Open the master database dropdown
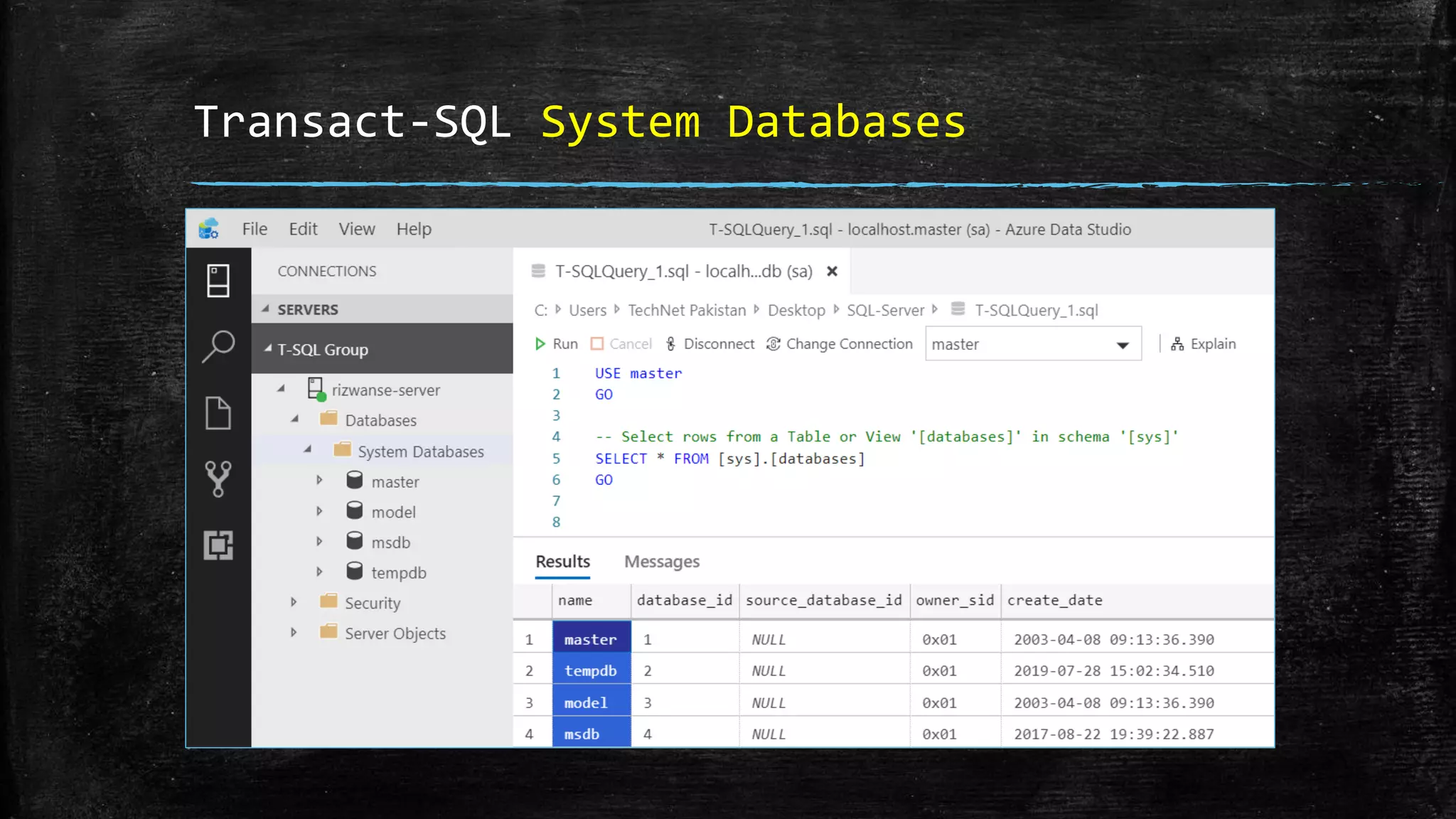The image size is (1456, 819). tap(1033, 344)
